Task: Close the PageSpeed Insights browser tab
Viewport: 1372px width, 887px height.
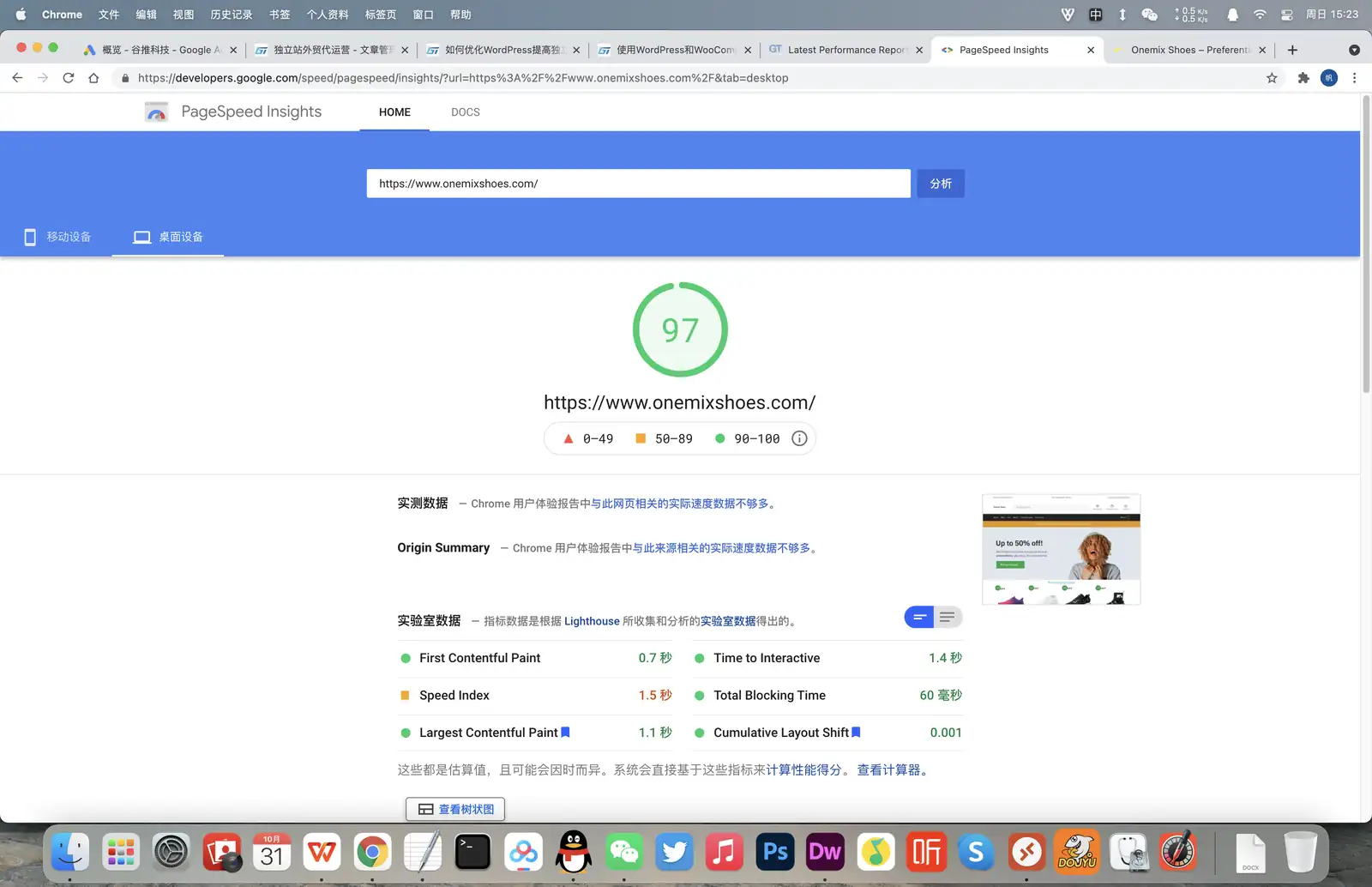Action: pos(1091,50)
